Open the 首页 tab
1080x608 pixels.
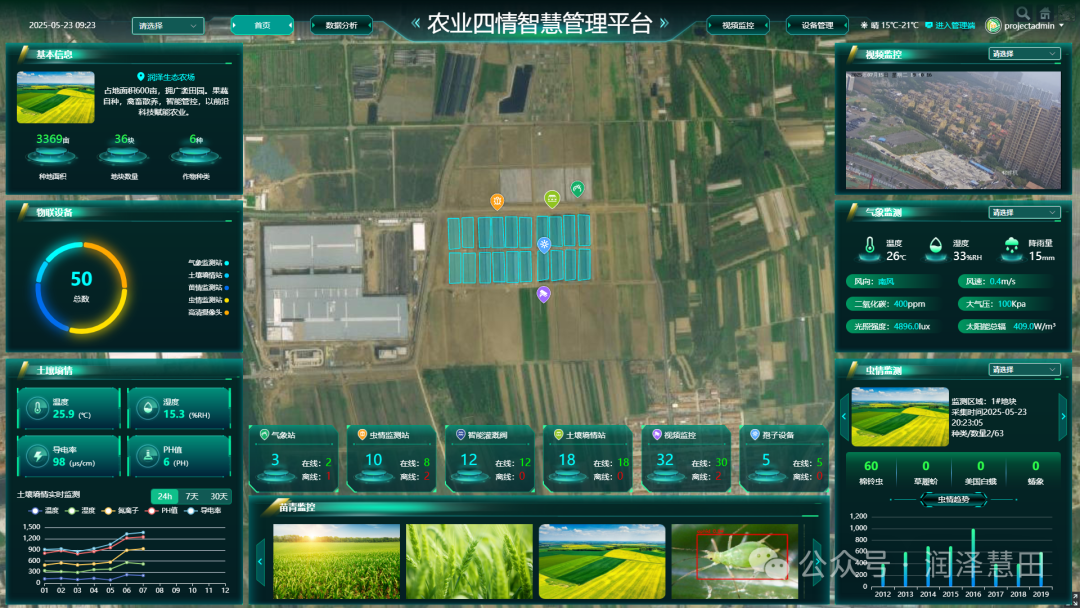pyautogui.click(x=262, y=25)
